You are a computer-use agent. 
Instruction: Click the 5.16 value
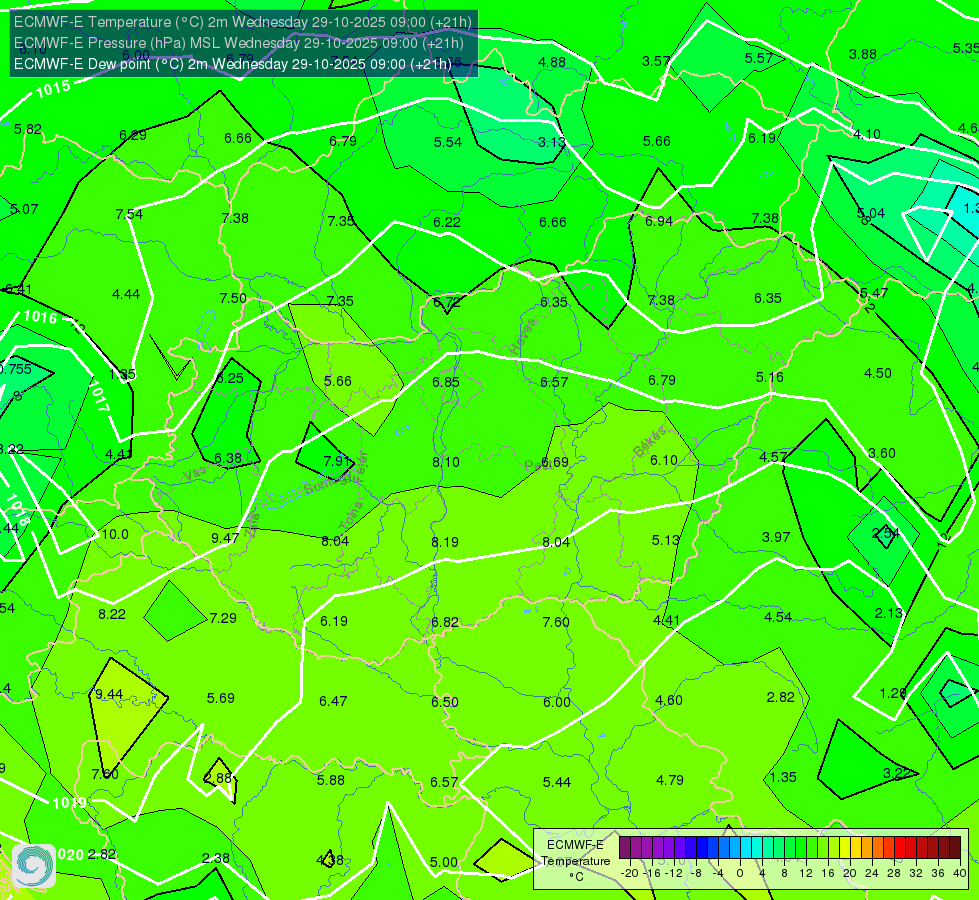tap(769, 377)
